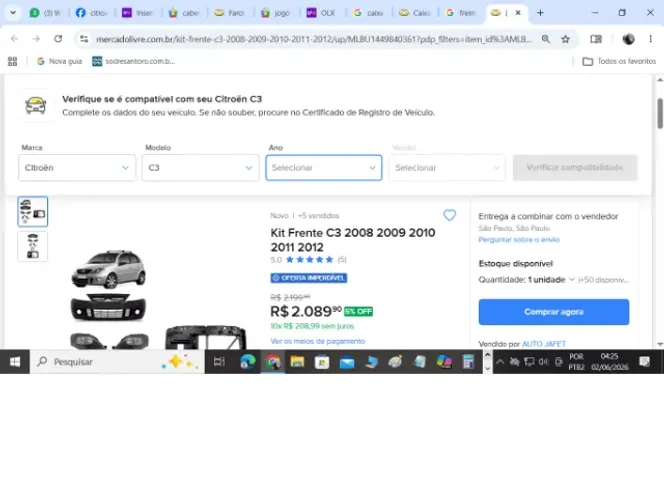
Task: Click the 'Comprar agora' button
Action: click(554, 312)
